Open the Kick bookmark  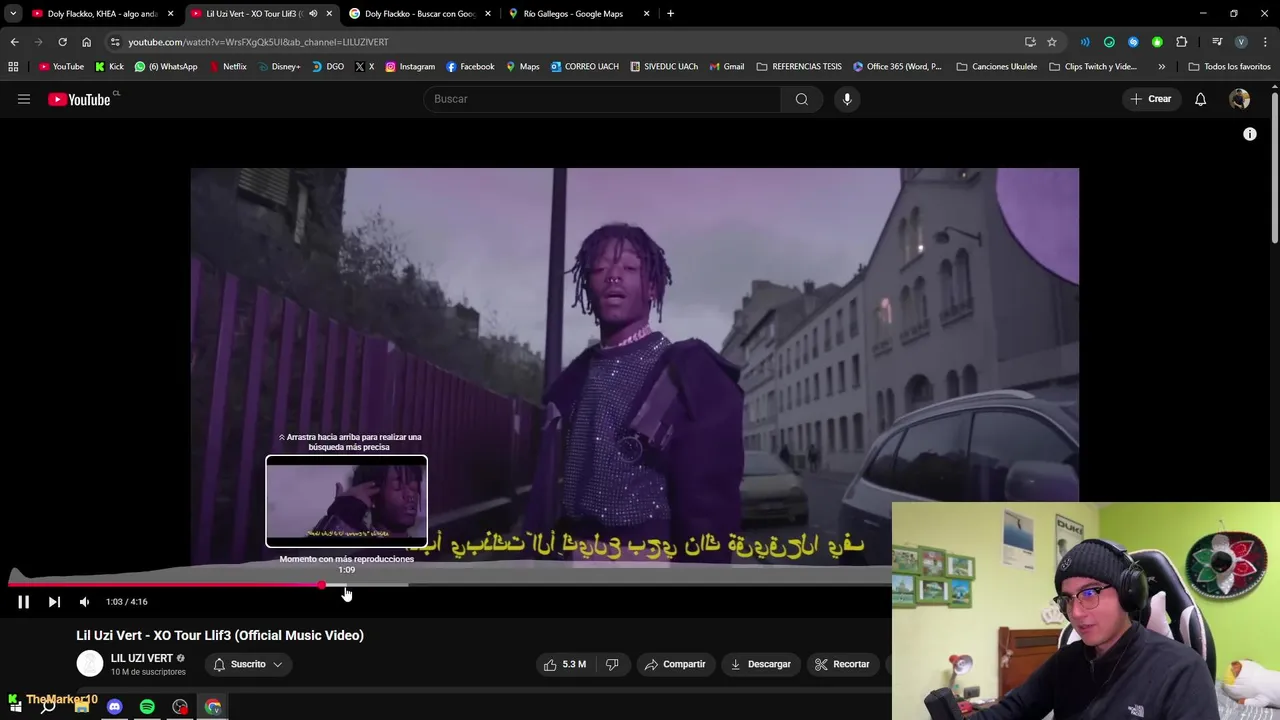(x=109, y=67)
